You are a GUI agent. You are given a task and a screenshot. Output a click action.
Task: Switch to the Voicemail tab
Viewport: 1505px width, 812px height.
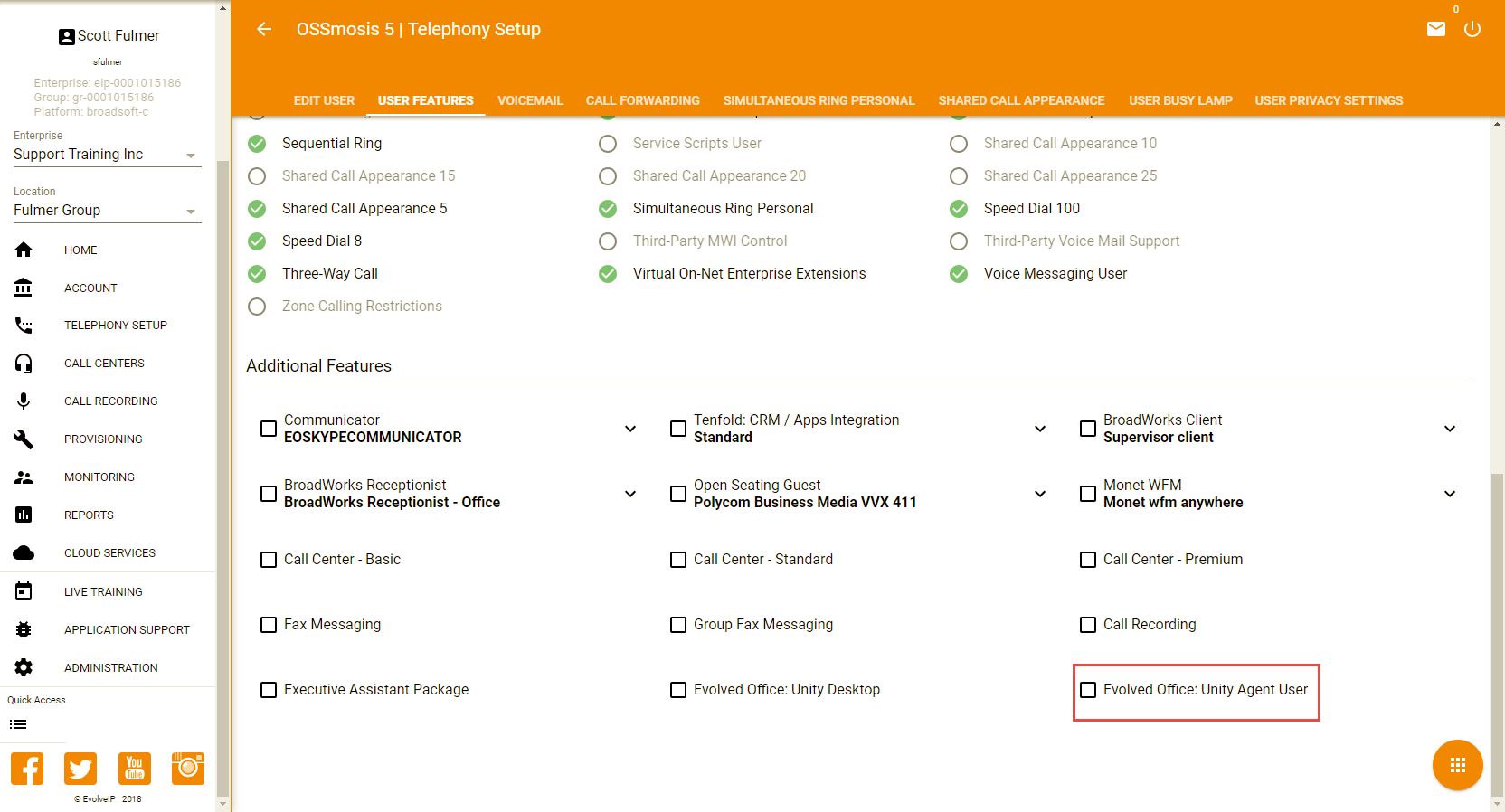click(x=530, y=100)
